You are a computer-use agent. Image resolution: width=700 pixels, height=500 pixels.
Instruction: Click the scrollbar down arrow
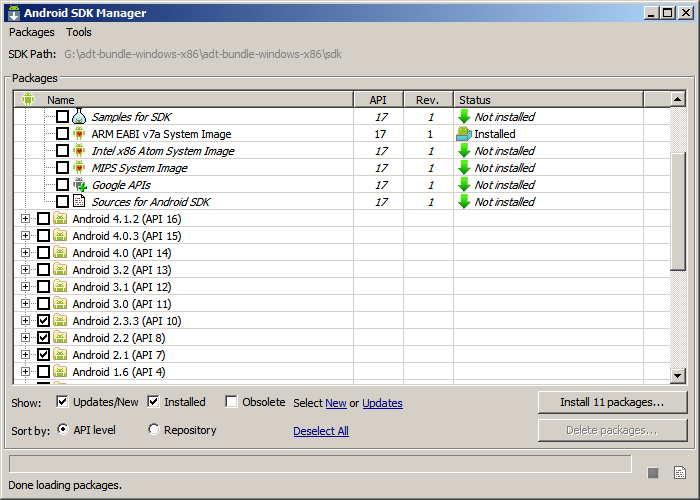pos(678,375)
